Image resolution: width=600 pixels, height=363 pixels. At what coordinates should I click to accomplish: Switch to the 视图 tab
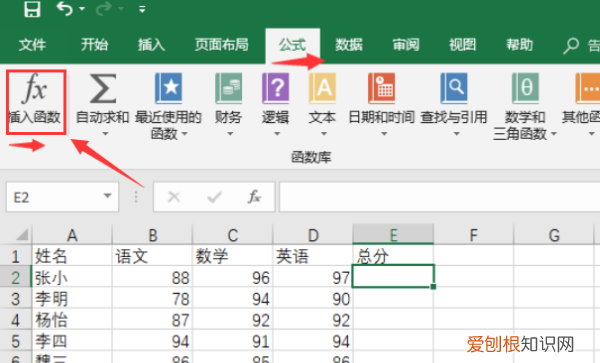coord(463,45)
